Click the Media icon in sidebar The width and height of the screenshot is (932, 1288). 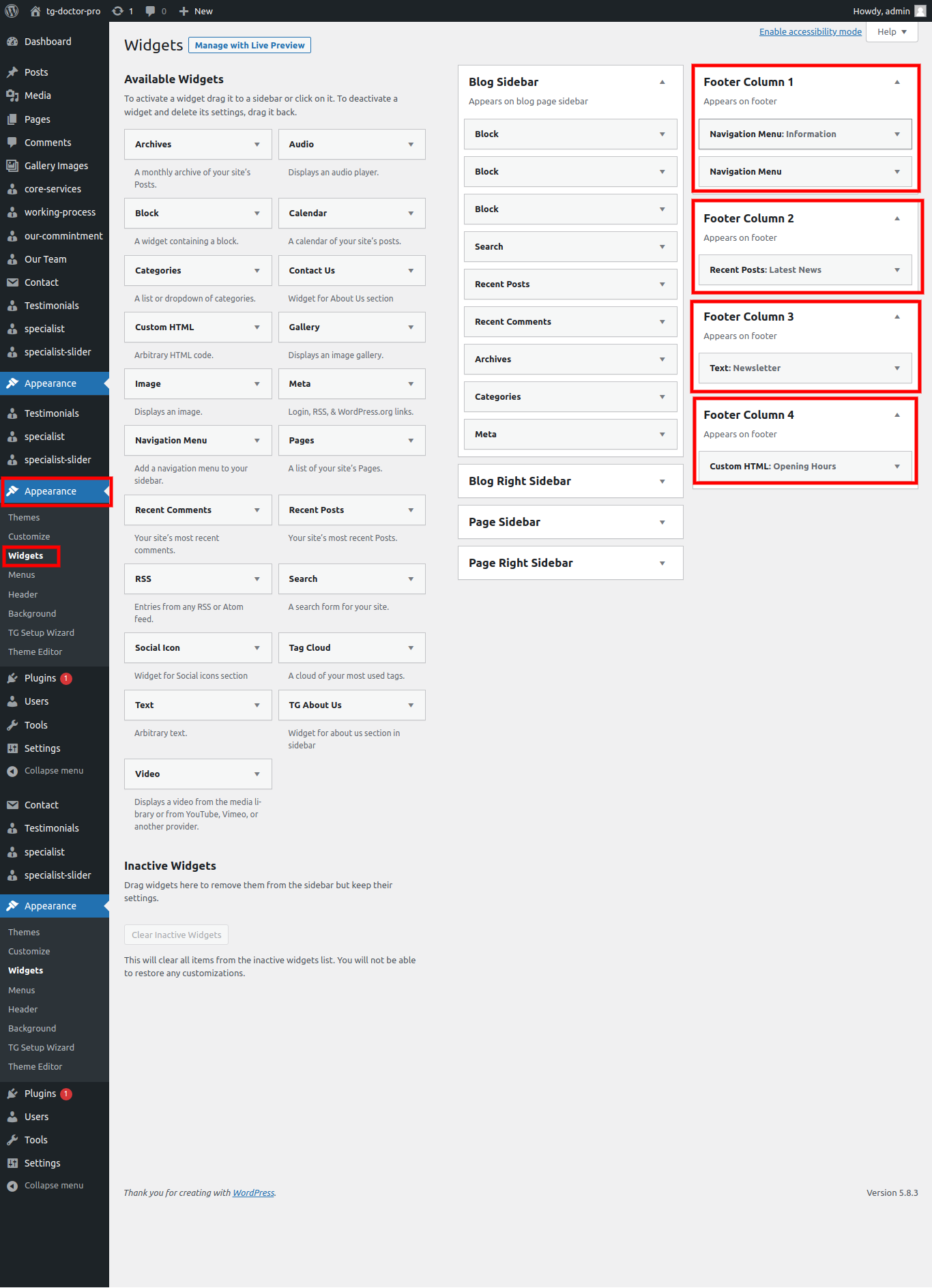(x=12, y=96)
